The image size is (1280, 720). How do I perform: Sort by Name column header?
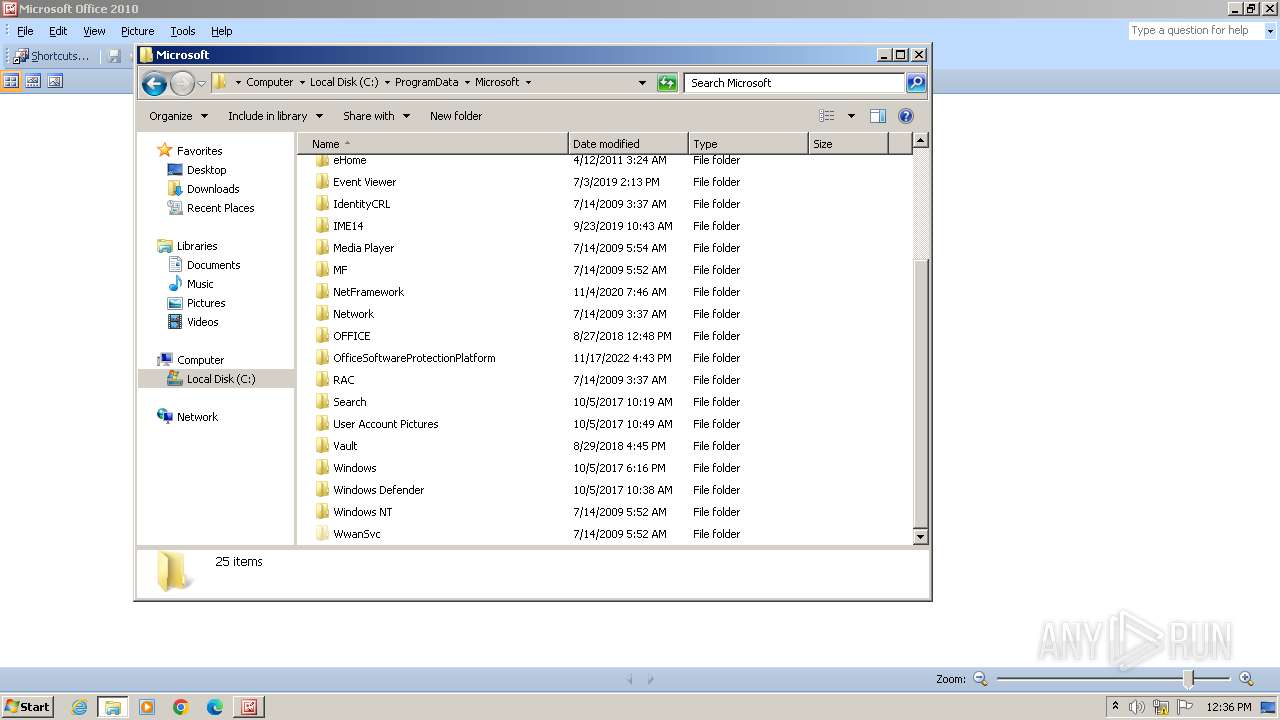coord(432,144)
